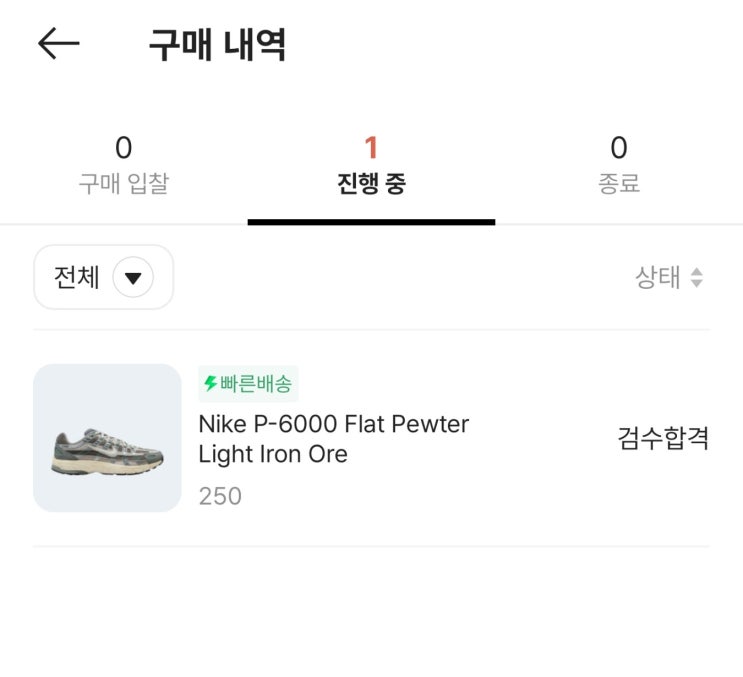Click the black active-tab underline indicator
This screenshot has width=743, height=677.
371,222
